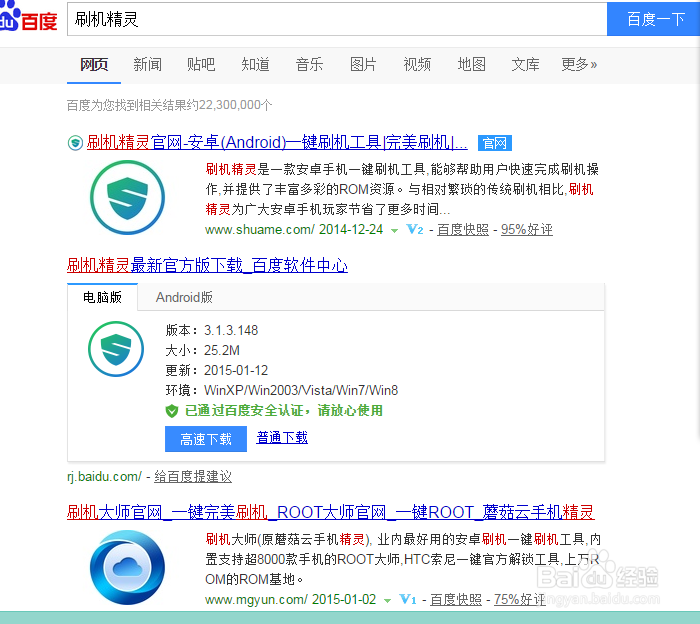The width and height of the screenshot is (700, 624).
Task: Open the 地图 tab
Action: (471, 65)
